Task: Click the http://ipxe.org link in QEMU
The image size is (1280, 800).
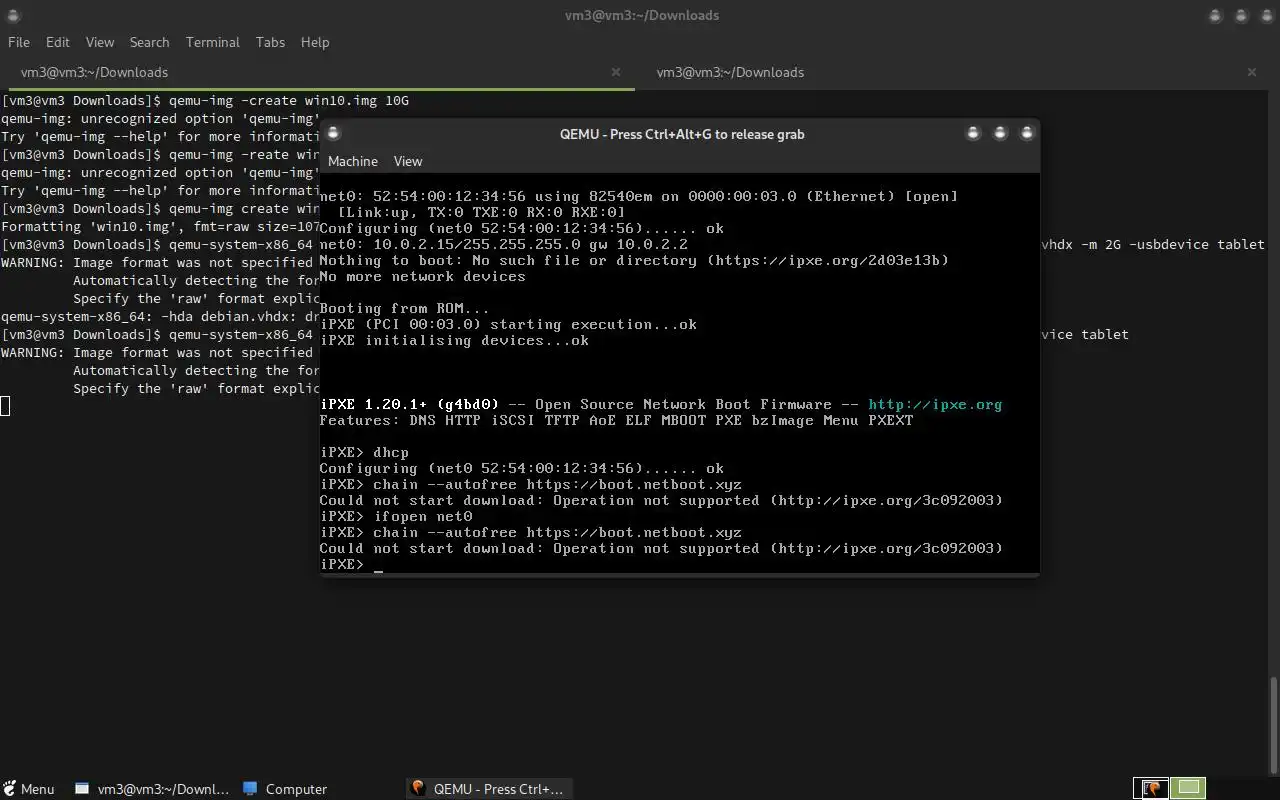Action: (934, 404)
